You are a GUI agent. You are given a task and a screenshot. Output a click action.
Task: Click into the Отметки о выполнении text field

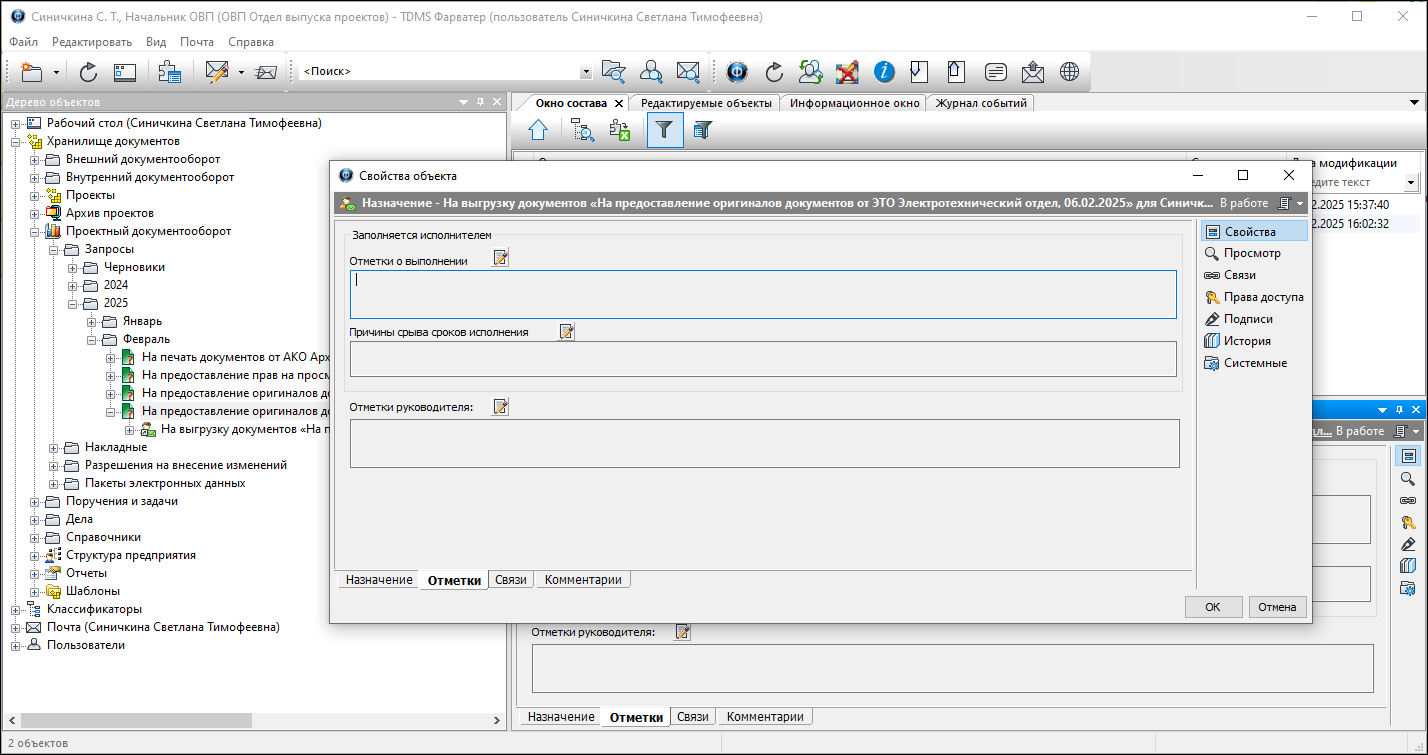(x=763, y=294)
